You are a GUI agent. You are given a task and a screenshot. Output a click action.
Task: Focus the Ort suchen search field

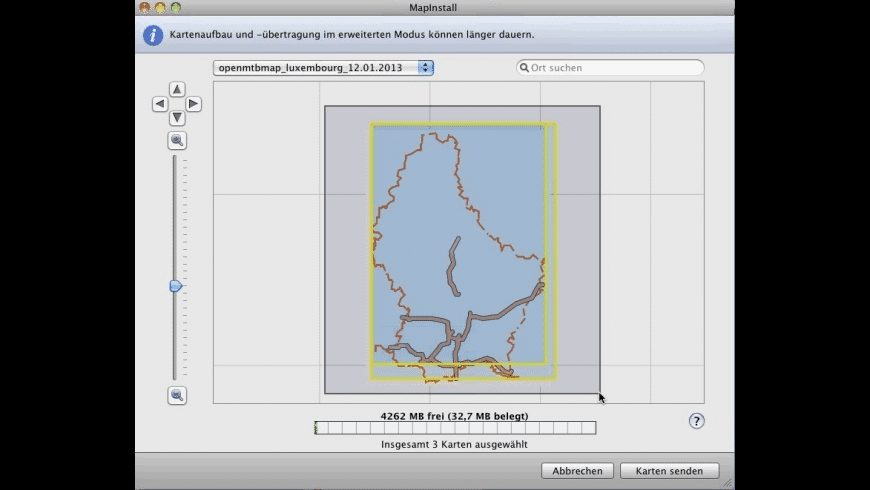point(610,68)
